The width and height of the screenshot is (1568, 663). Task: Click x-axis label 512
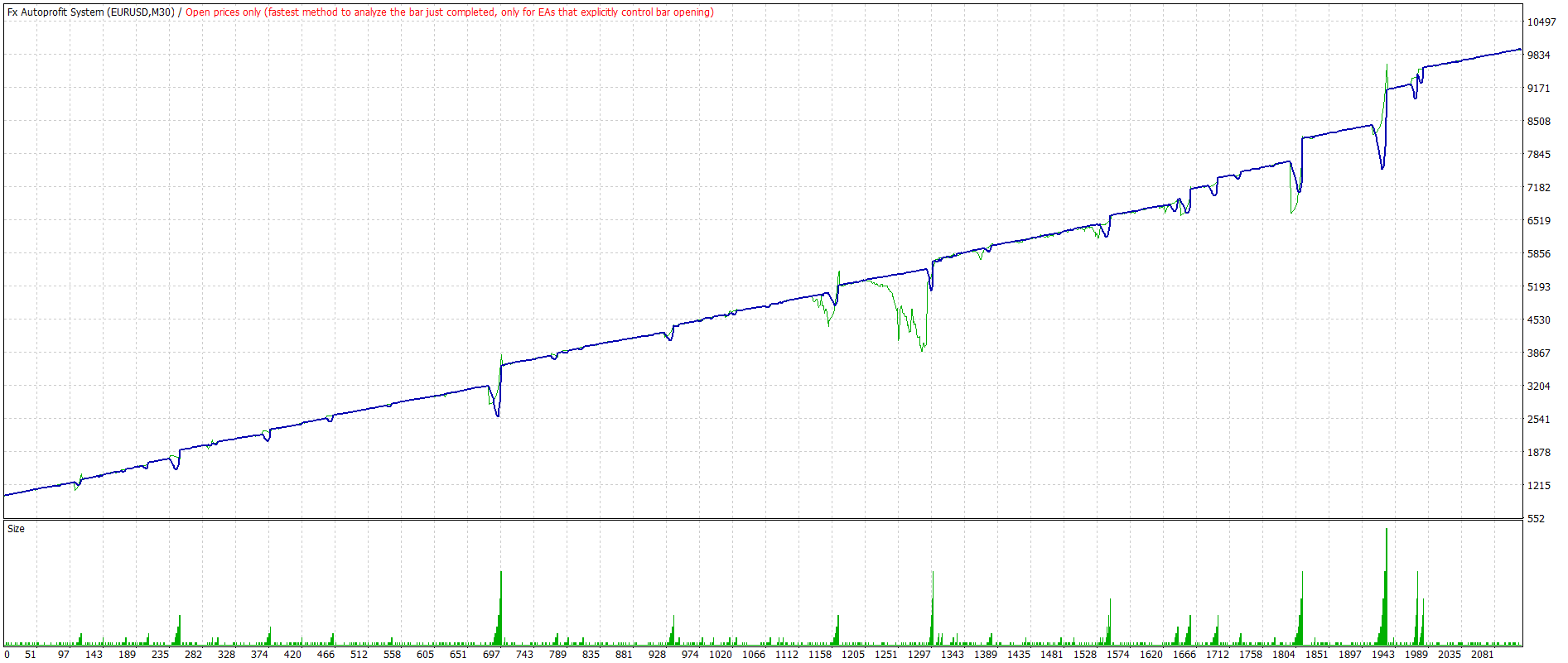click(359, 655)
